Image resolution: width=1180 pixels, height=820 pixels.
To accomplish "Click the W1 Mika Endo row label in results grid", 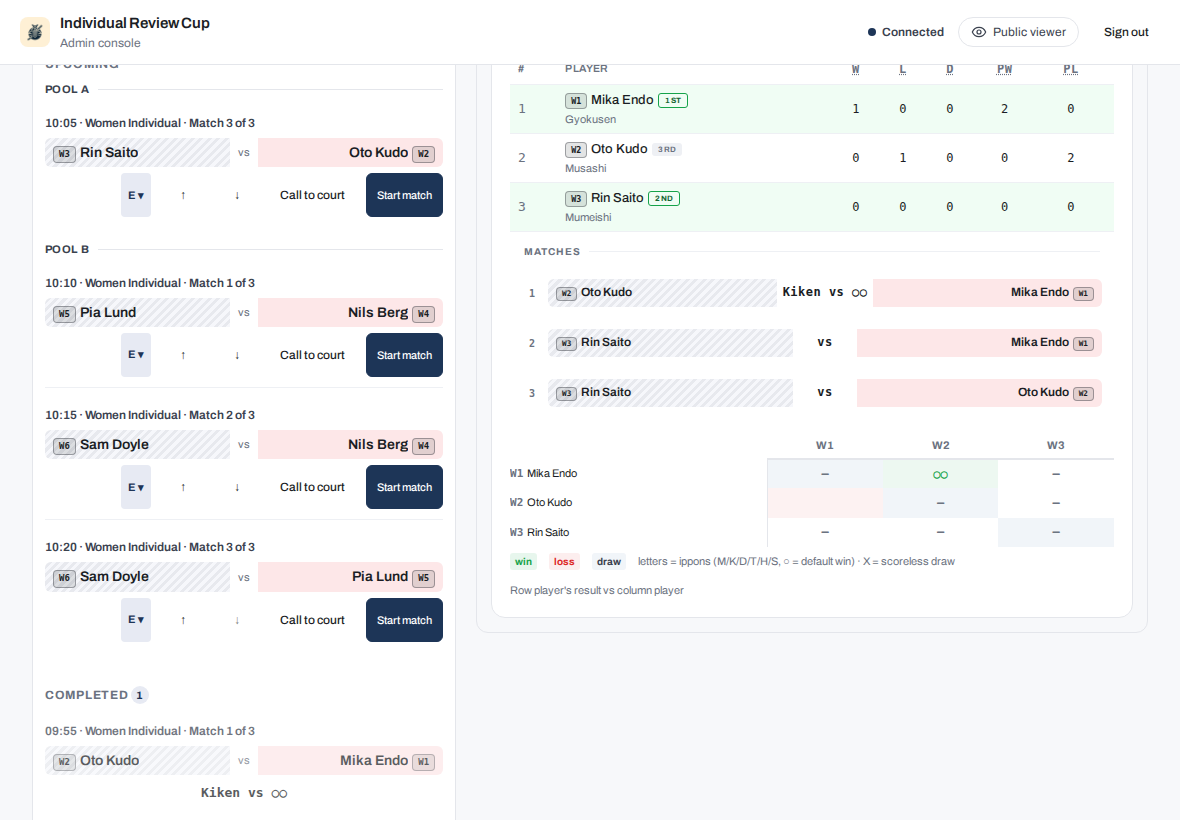I will click(543, 473).
